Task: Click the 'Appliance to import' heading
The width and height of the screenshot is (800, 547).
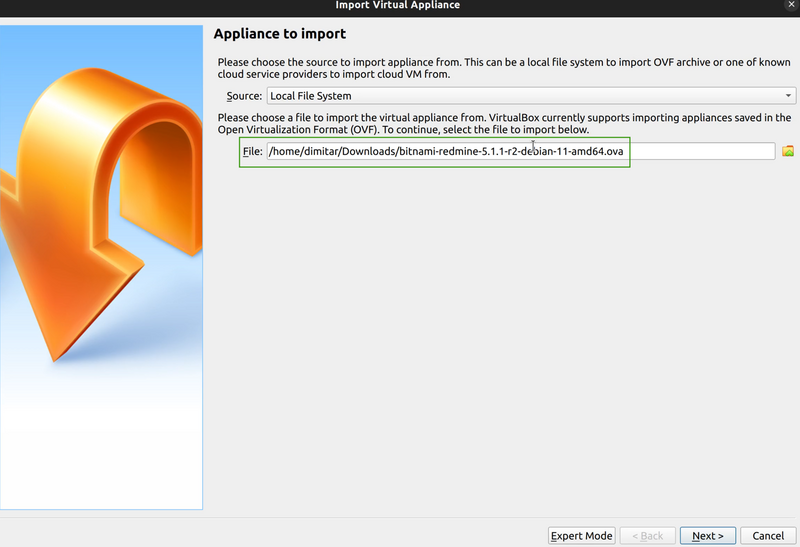Action: click(x=280, y=34)
